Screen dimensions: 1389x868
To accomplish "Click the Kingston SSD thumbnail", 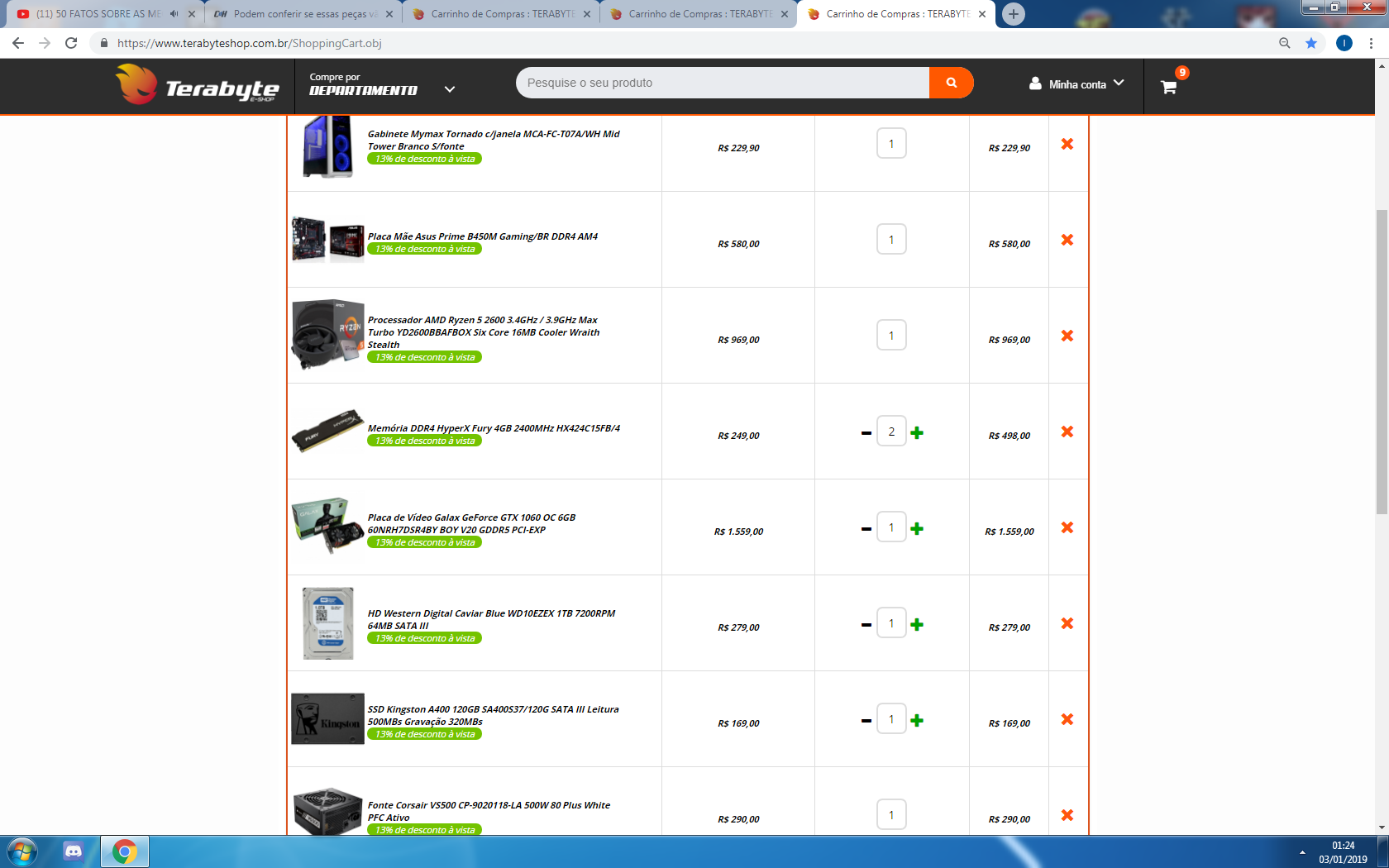I will [327, 718].
